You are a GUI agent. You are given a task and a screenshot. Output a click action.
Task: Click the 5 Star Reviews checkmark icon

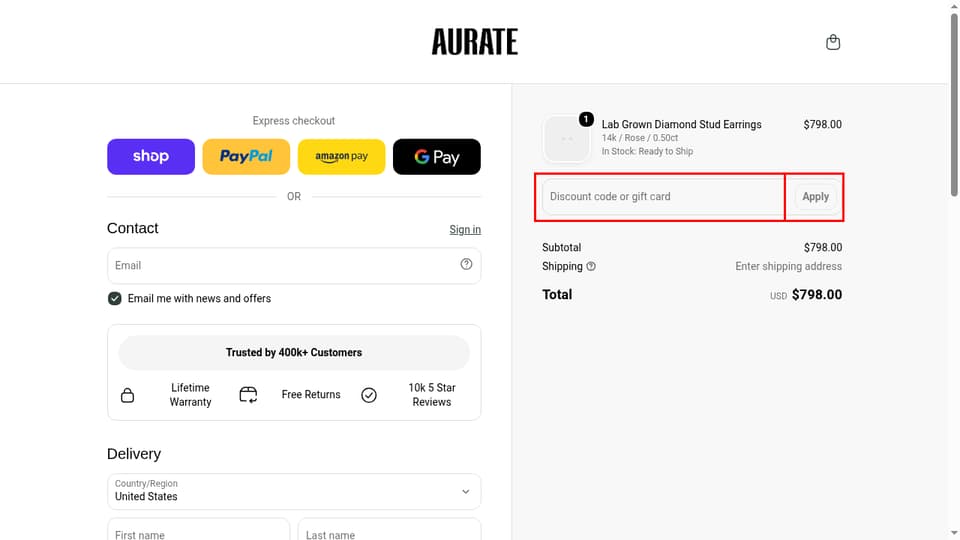369,395
